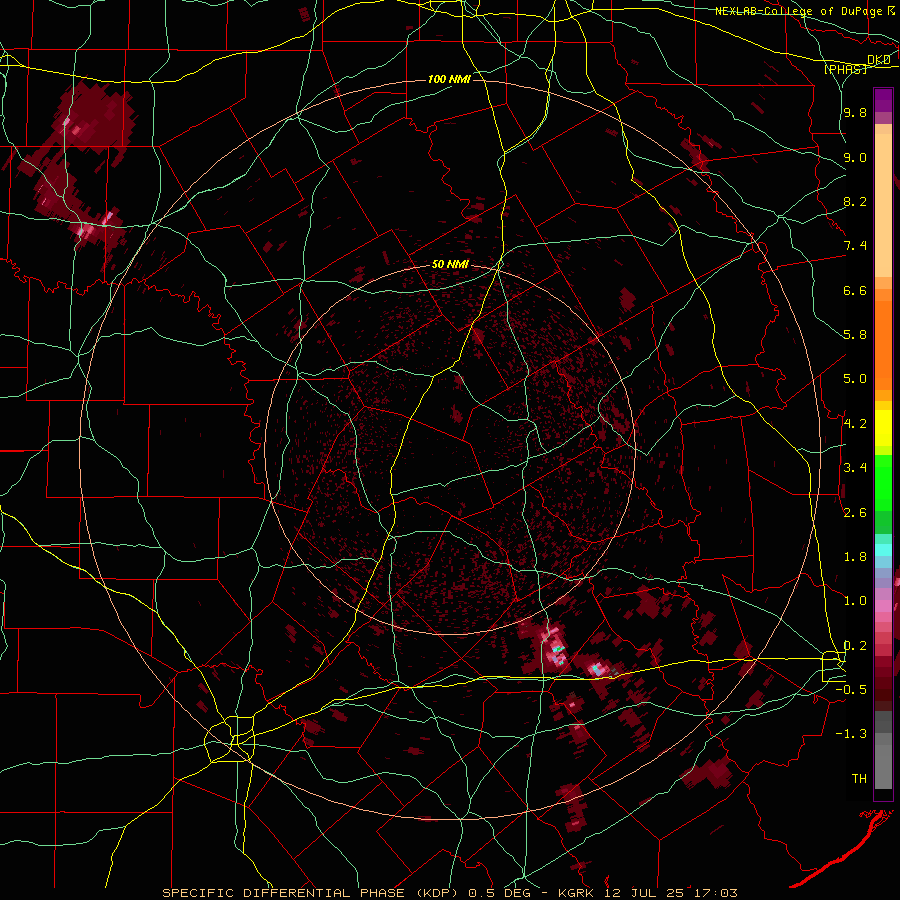Click the 50 NMI range ring label

coord(451,265)
